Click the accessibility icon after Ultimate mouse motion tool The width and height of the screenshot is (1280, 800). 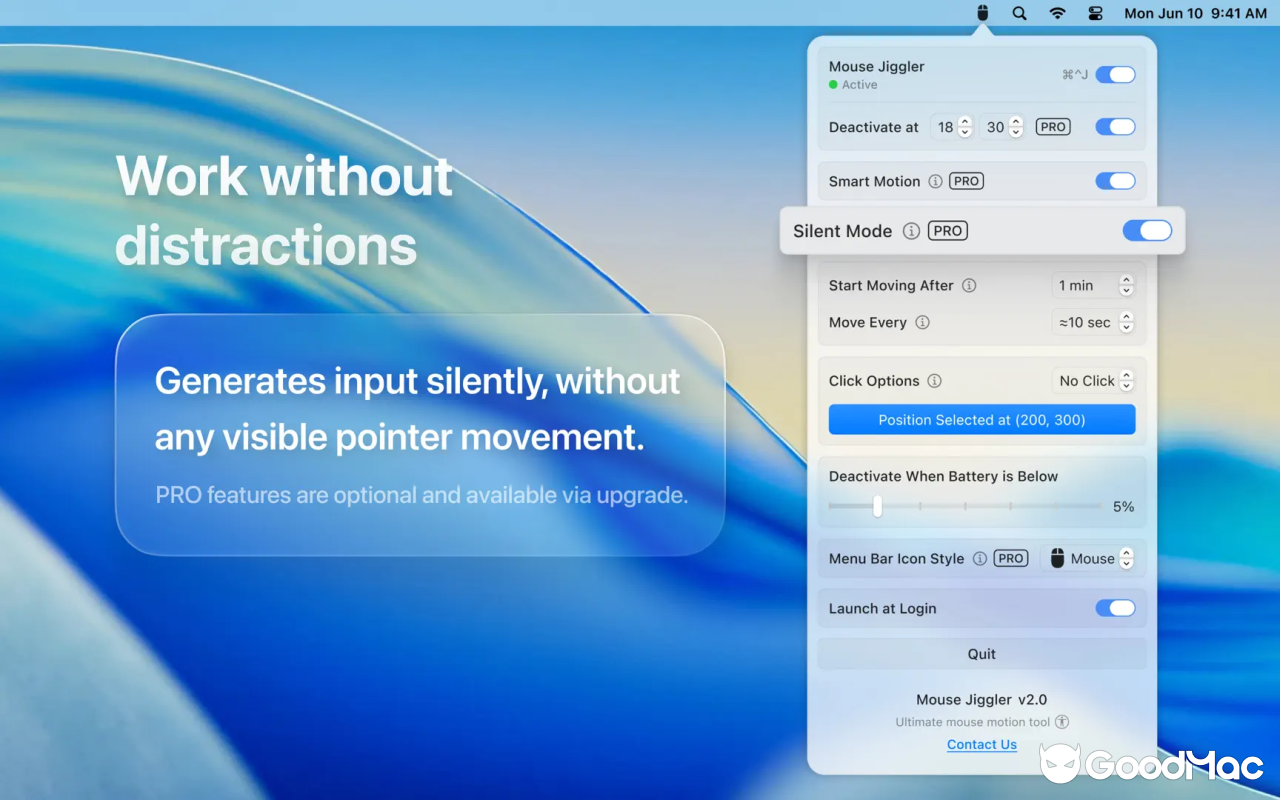(1062, 721)
